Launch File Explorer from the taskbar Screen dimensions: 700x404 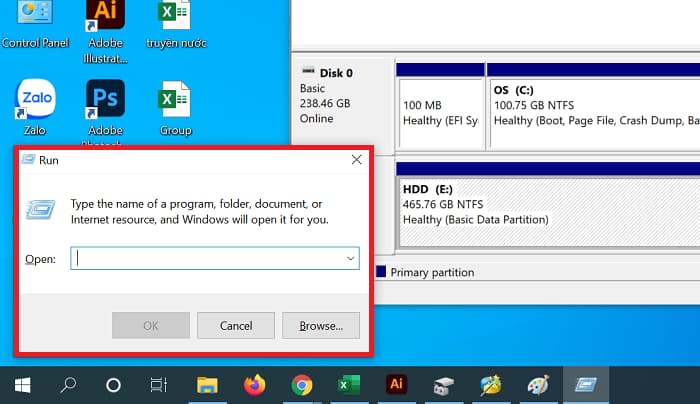[207, 384]
